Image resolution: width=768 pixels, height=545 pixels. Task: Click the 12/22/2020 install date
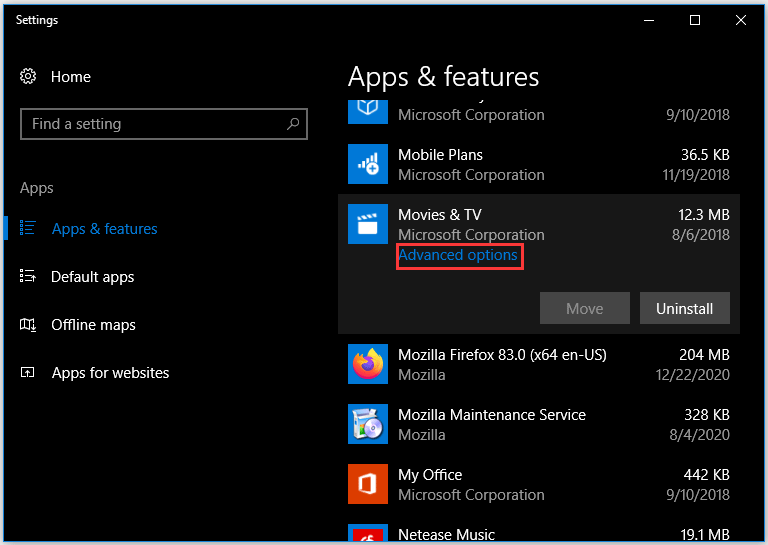click(x=693, y=375)
